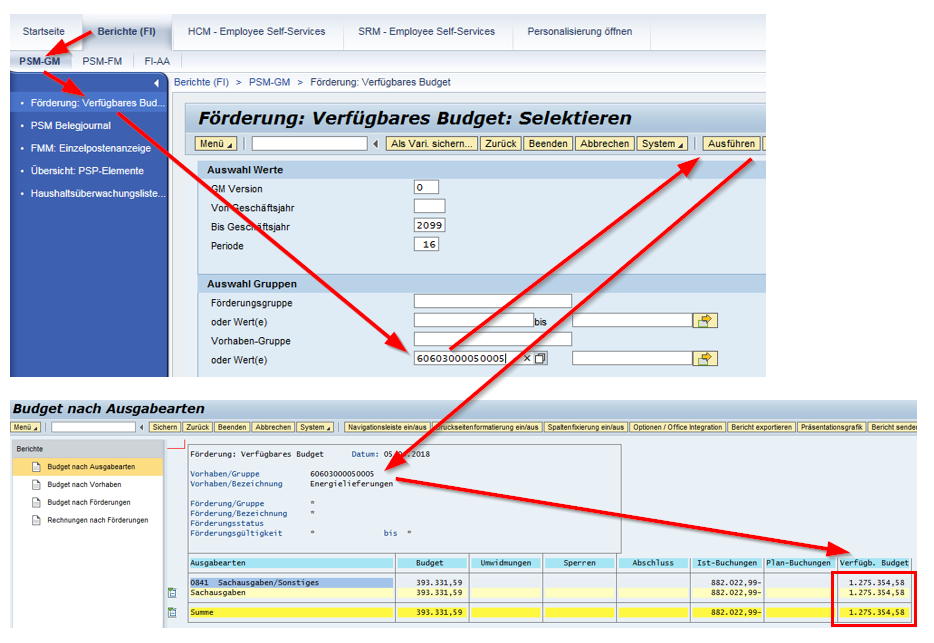Open value help icon beside 60603000050005

tap(541, 359)
